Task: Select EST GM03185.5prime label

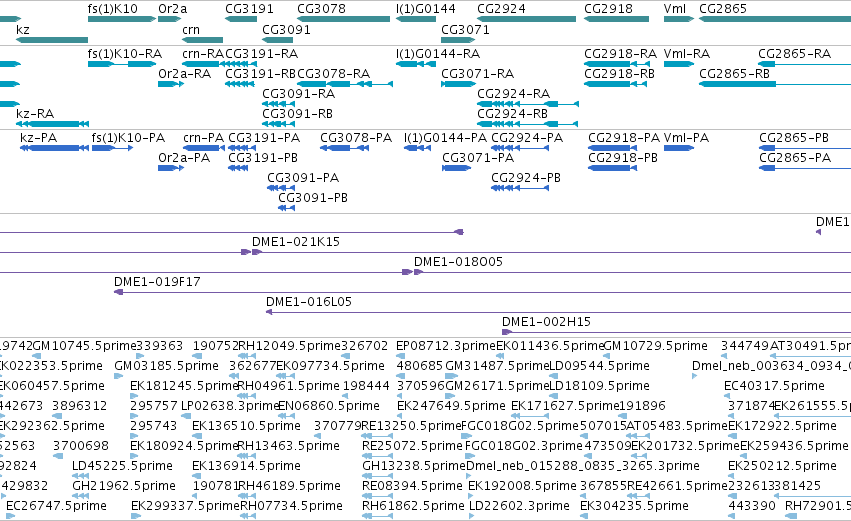Action: (x=167, y=366)
